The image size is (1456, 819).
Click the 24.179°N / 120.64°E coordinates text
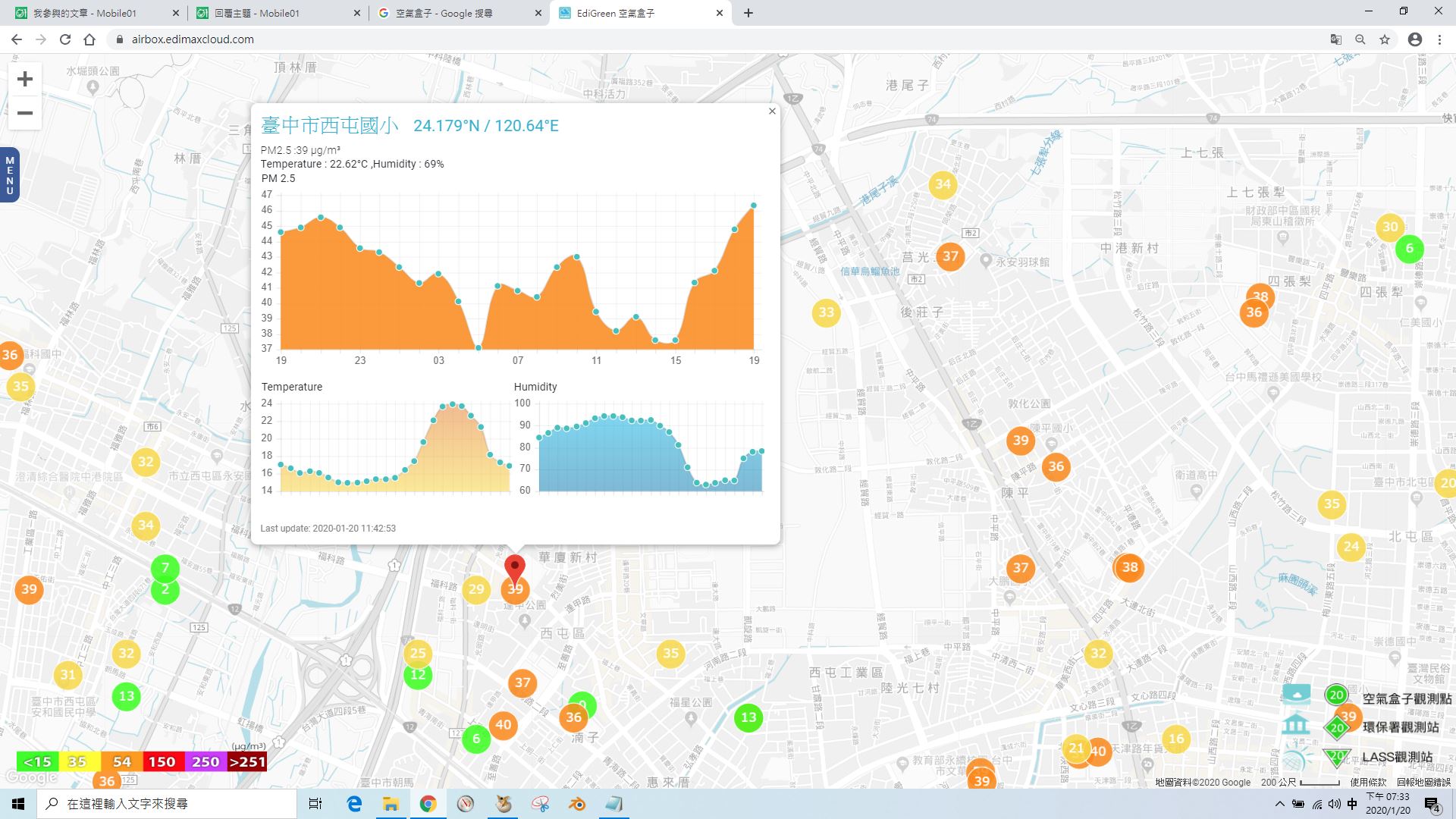(x=486, y=126)
